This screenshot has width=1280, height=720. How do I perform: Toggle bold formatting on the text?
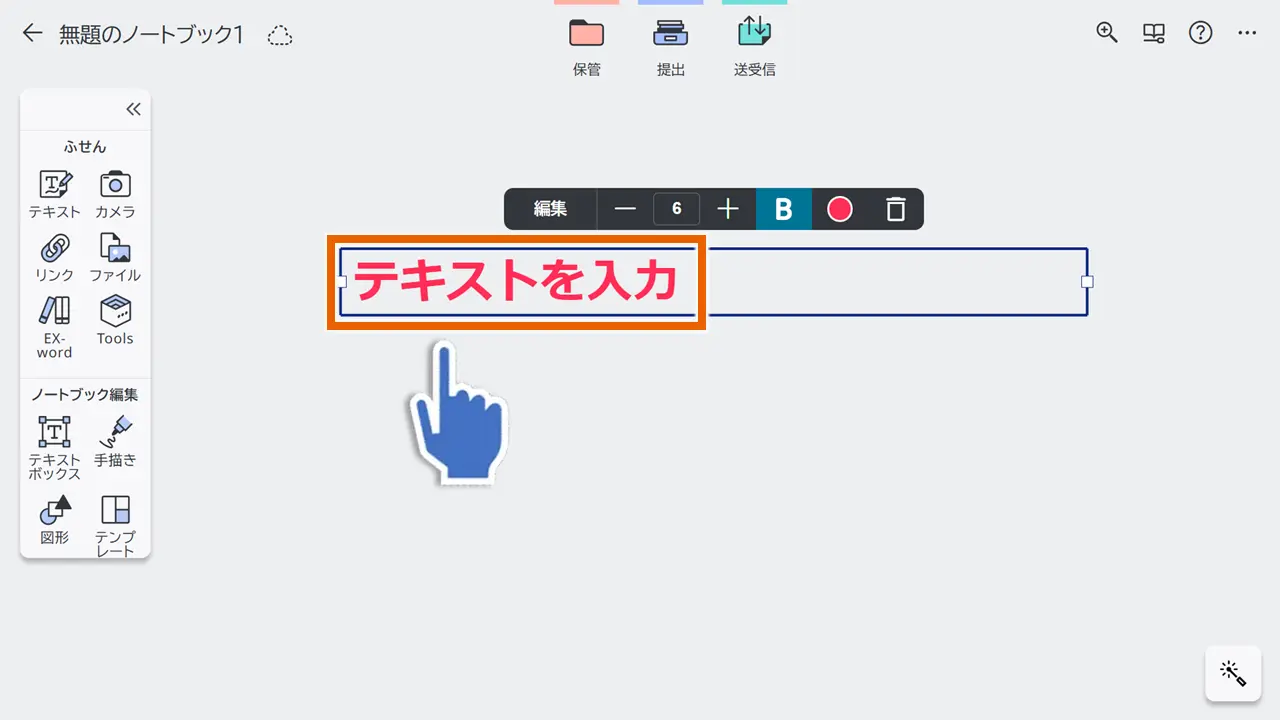coord(784,209)
